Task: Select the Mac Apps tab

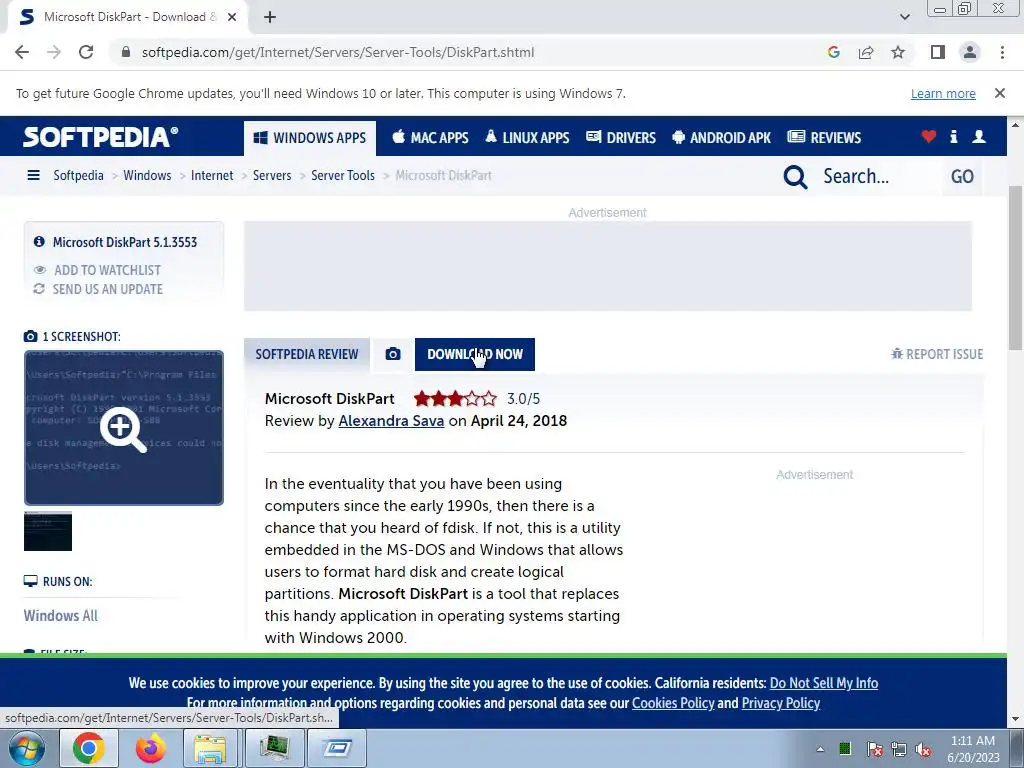Action: [430, 138]
